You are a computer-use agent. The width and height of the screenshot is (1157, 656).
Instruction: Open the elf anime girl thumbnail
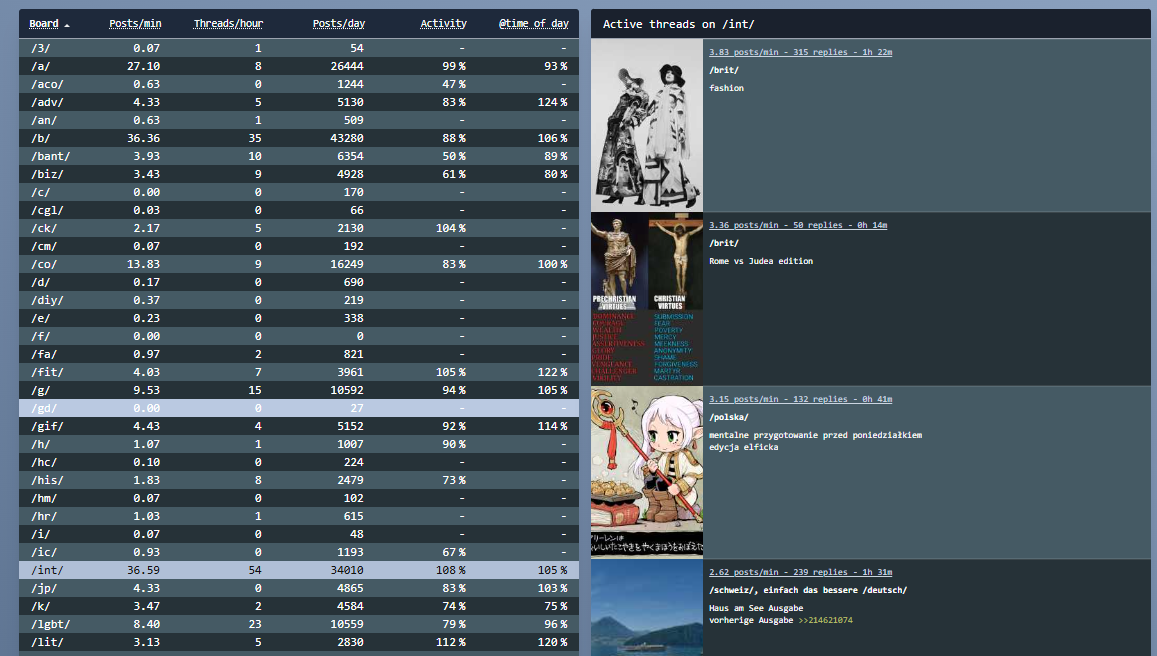coord(647,472)
